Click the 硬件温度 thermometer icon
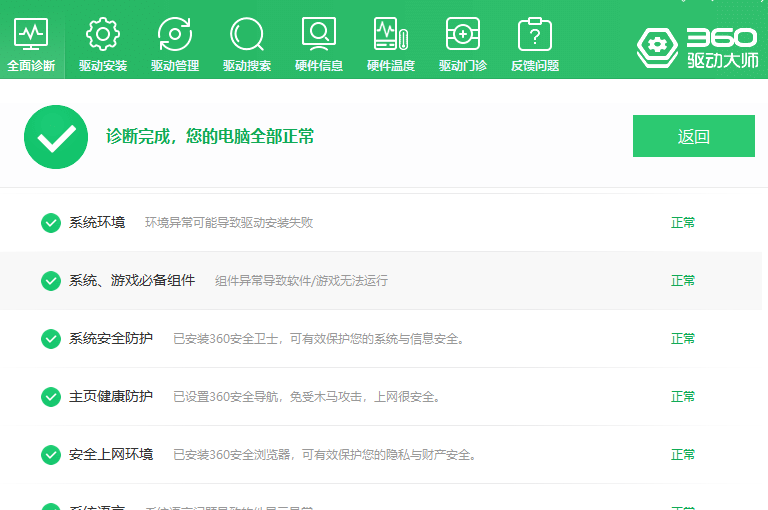This screenshot has height=510, width=768. coord(390,35)
